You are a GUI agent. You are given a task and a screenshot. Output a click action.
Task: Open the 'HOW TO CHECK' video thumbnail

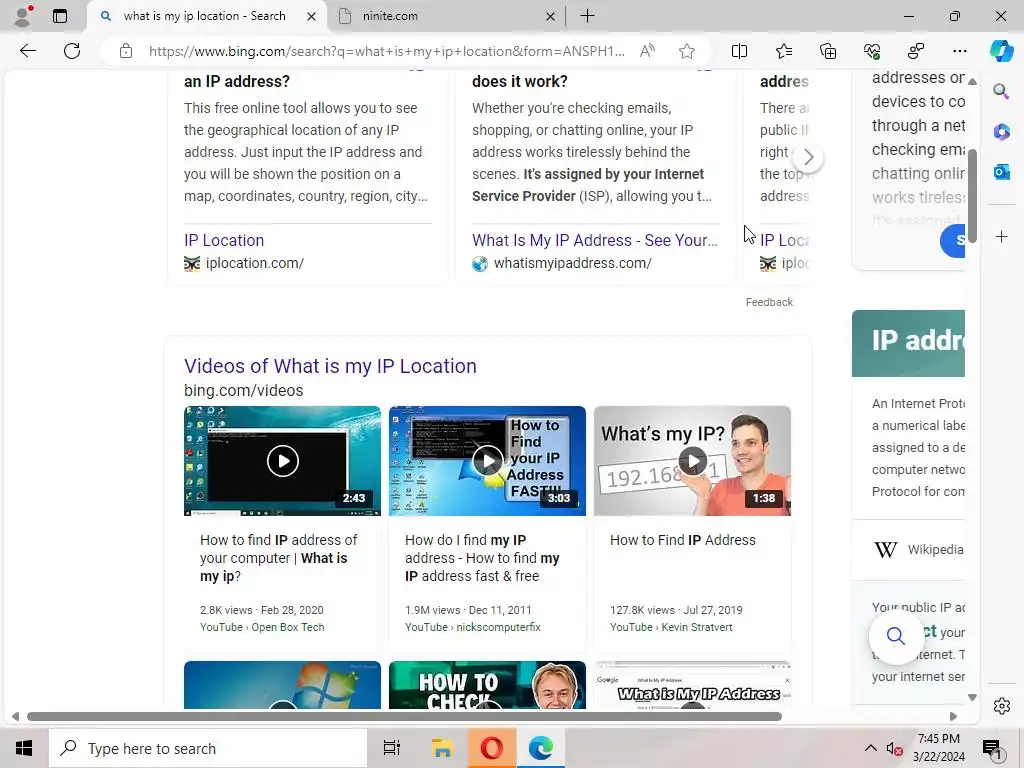tap(487, 685)
